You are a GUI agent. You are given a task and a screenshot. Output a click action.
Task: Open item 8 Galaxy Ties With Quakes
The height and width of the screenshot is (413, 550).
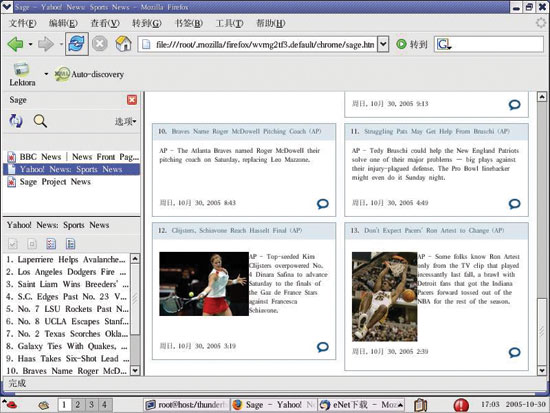point(67,346)
